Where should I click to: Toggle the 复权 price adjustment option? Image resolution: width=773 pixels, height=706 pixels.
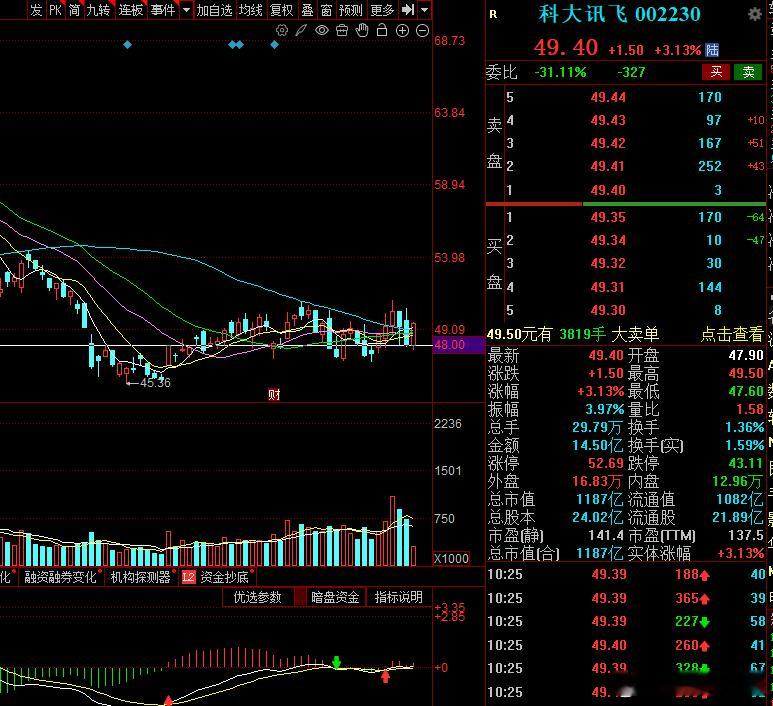(x=281, y=10)
